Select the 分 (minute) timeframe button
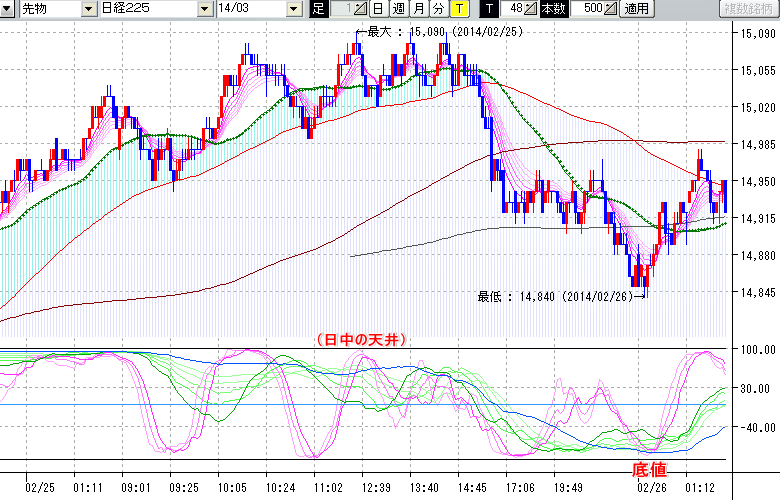 (438, 9)
